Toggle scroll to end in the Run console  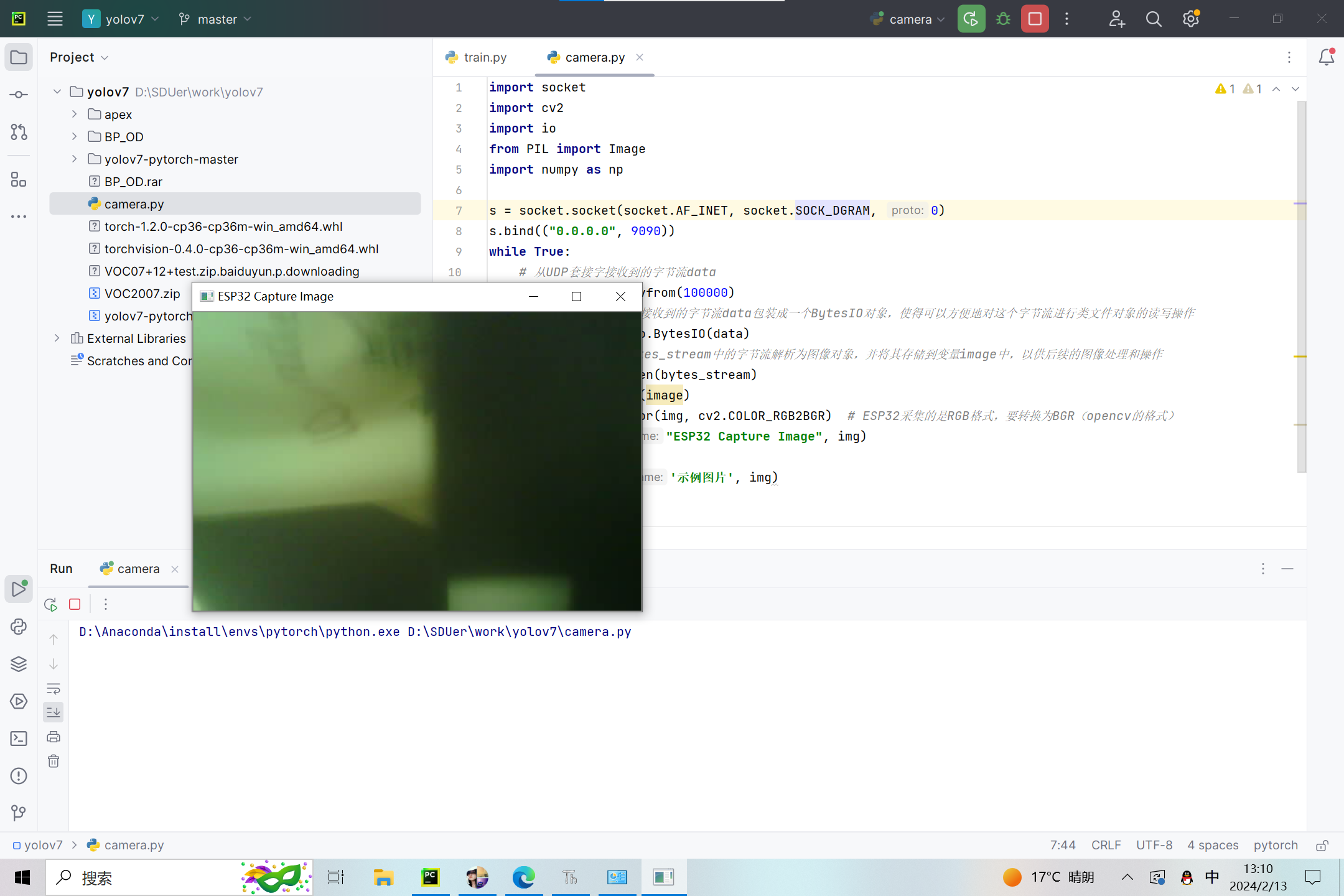pos(54,712)
